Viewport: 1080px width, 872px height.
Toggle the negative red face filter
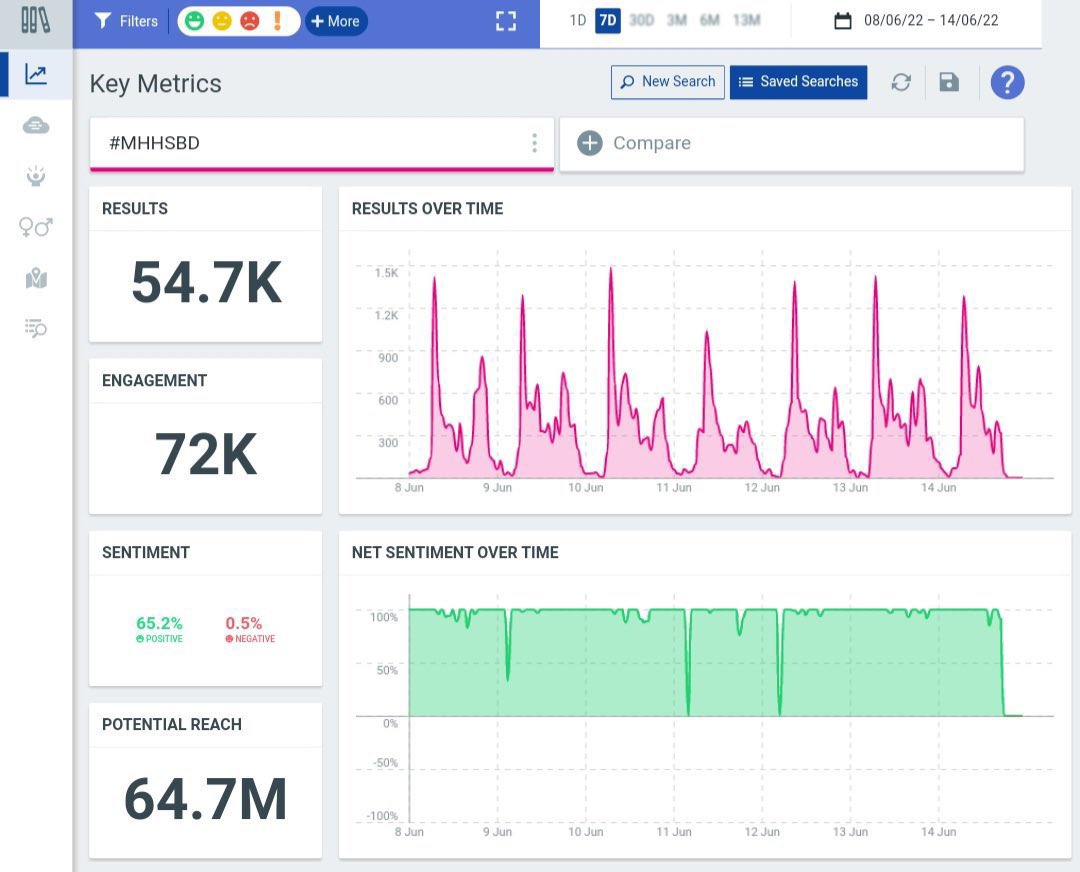[x=249, y=21]
